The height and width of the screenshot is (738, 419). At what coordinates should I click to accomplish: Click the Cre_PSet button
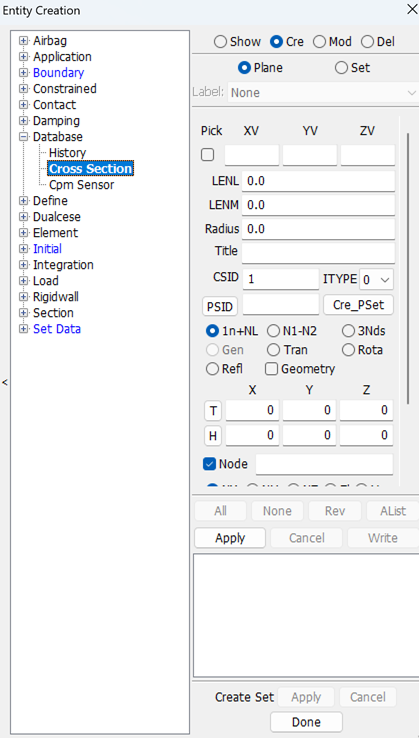[358, 305]
